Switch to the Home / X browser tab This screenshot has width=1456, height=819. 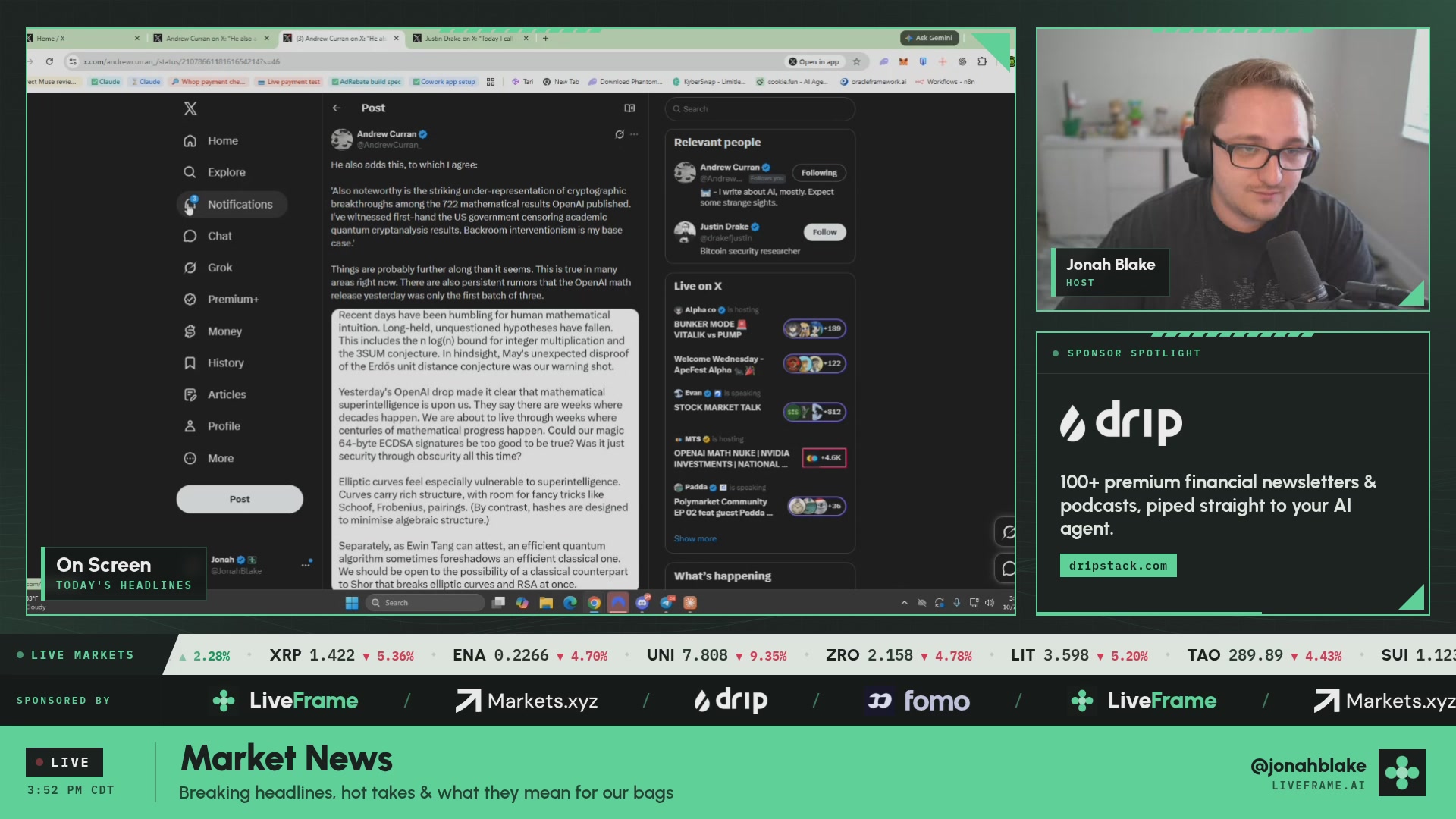coord(85,38)
